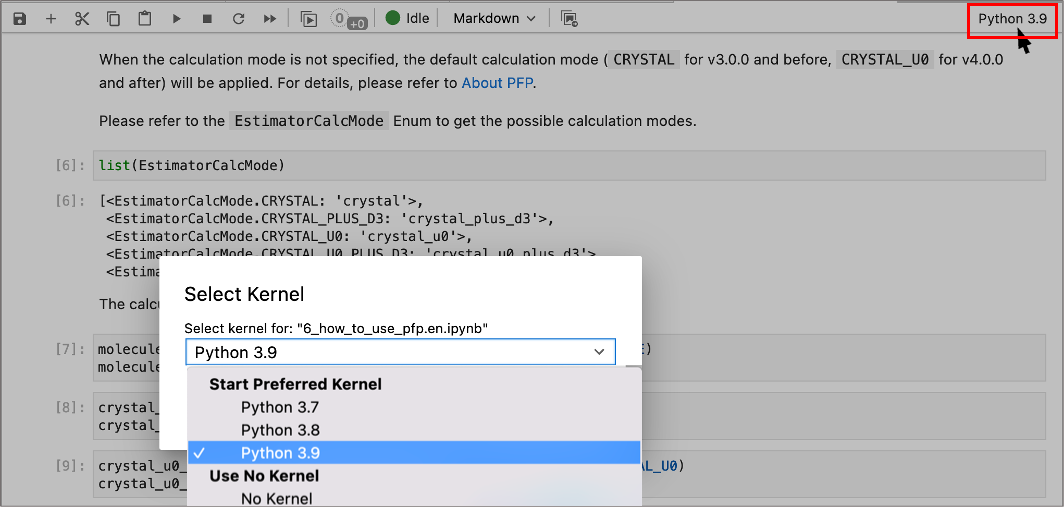Run the selected cell
Viewport: 1064px width, 507px height.
pos(176,18)
